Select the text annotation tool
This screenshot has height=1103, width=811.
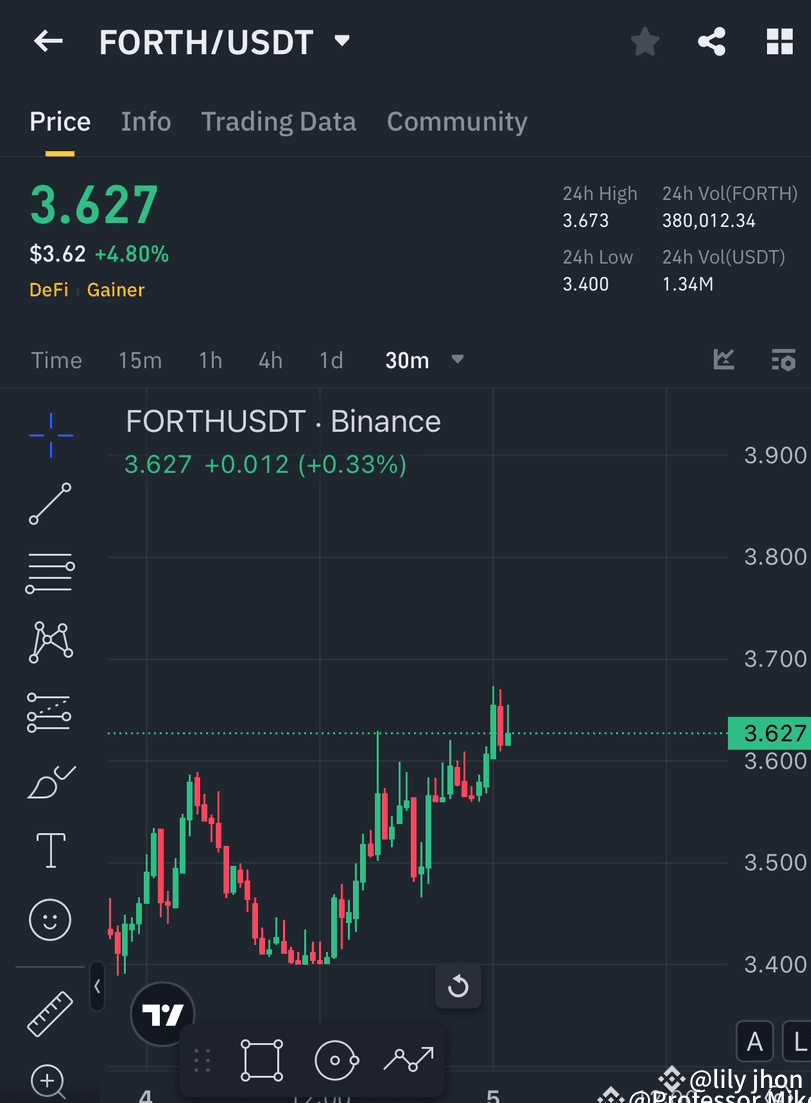[50, 849]
